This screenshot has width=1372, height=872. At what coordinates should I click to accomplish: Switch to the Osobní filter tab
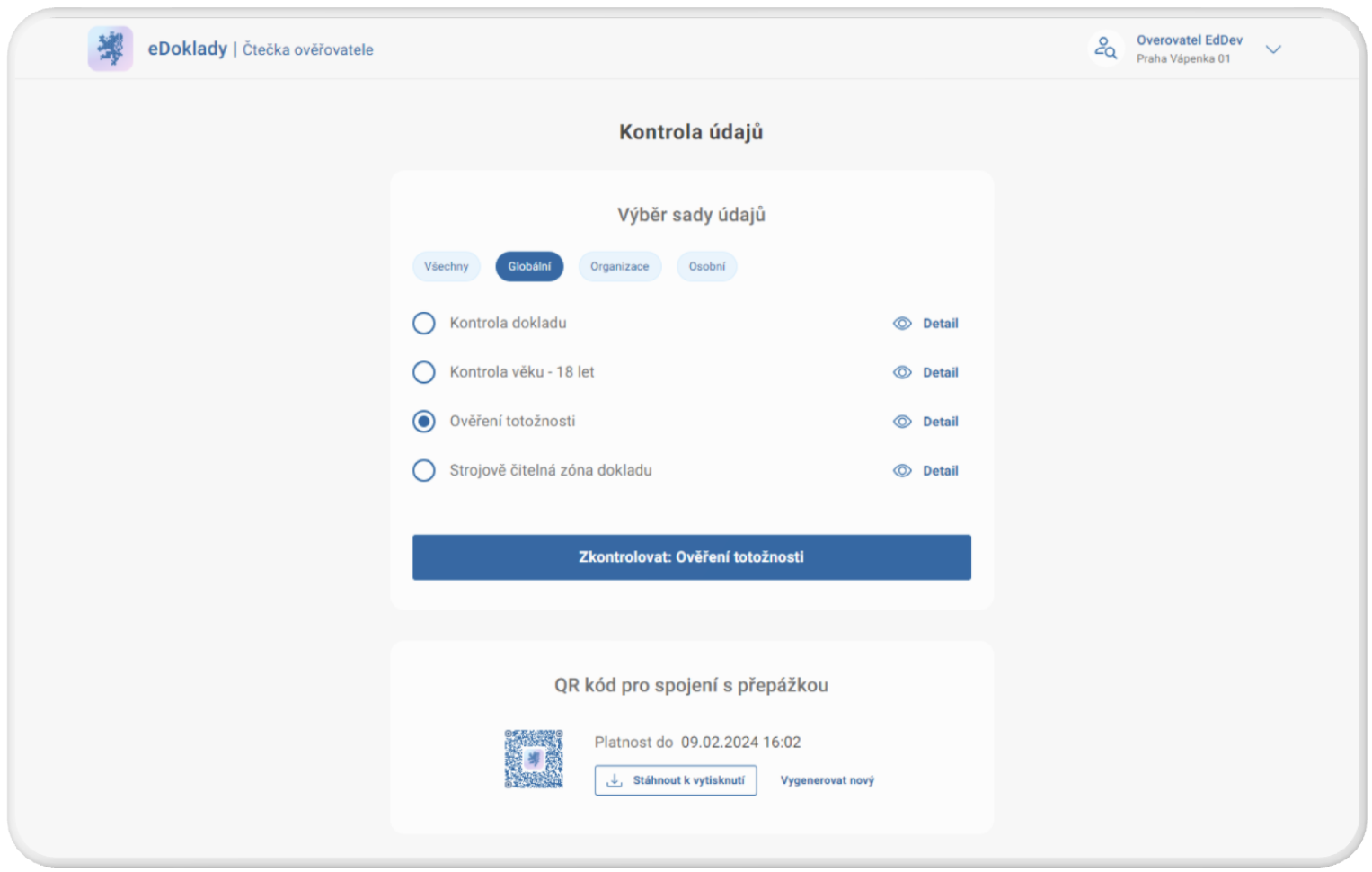click(707, 267)
